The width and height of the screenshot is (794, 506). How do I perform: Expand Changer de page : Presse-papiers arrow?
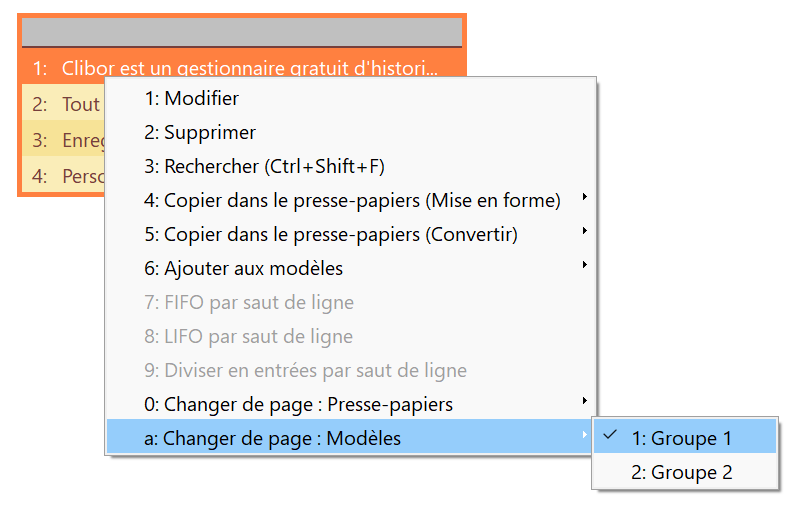point(584,401)
